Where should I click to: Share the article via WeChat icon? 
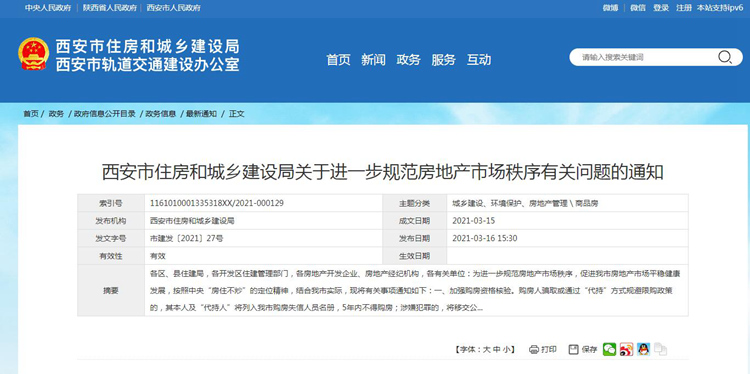pos(609,349)
